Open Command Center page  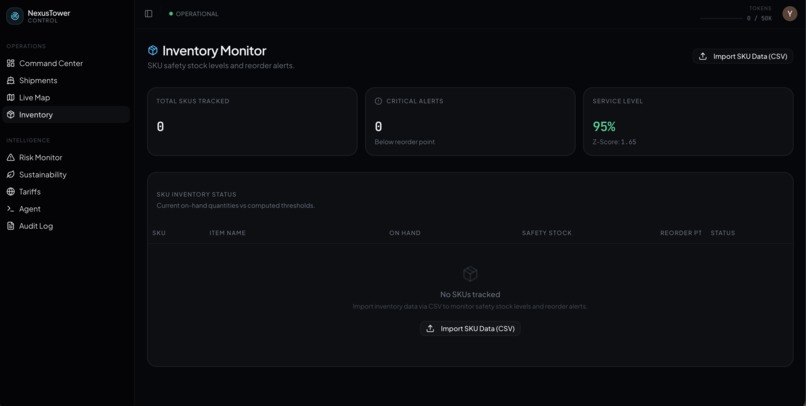66,63
